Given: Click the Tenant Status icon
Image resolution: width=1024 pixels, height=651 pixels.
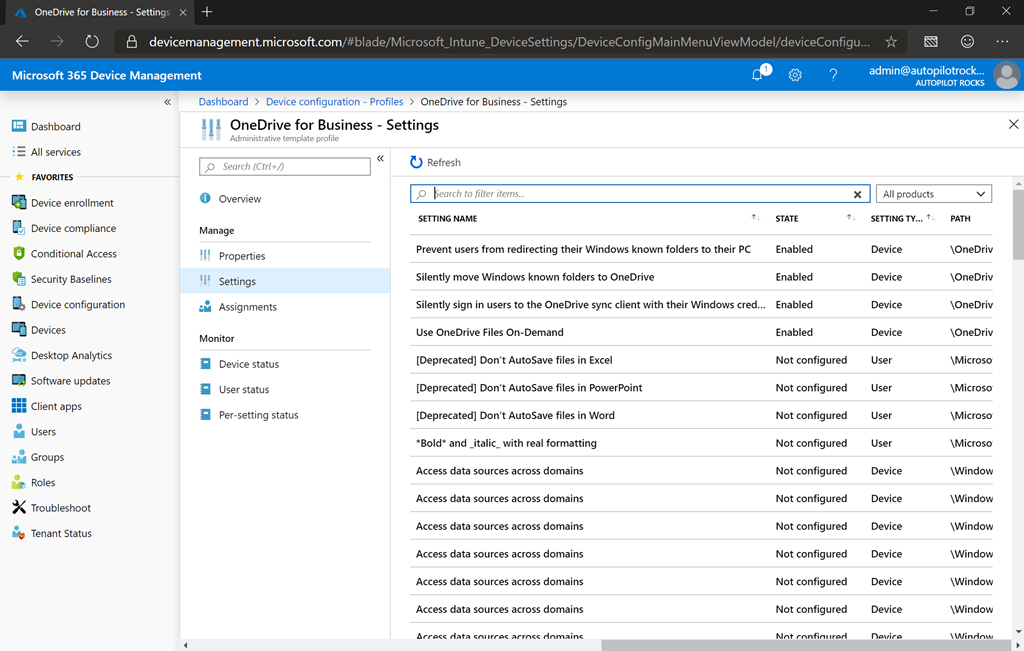Looking at the screenshot, I should (16, 533).
